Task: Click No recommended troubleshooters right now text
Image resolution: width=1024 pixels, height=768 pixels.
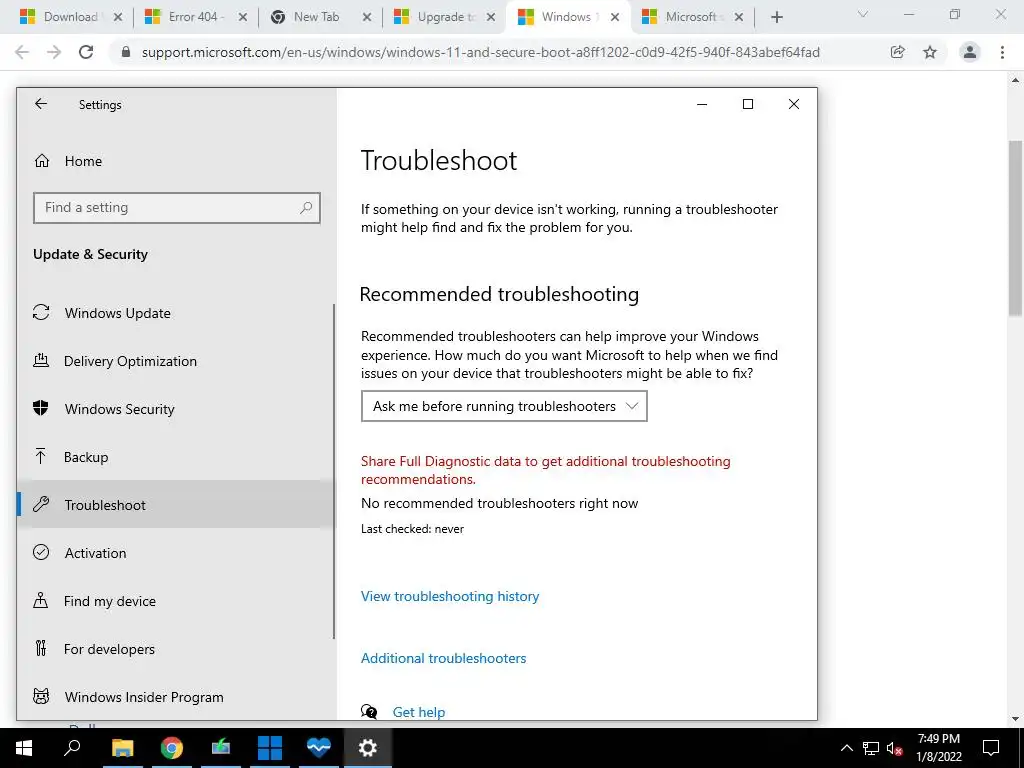Action: coord(500,504)
